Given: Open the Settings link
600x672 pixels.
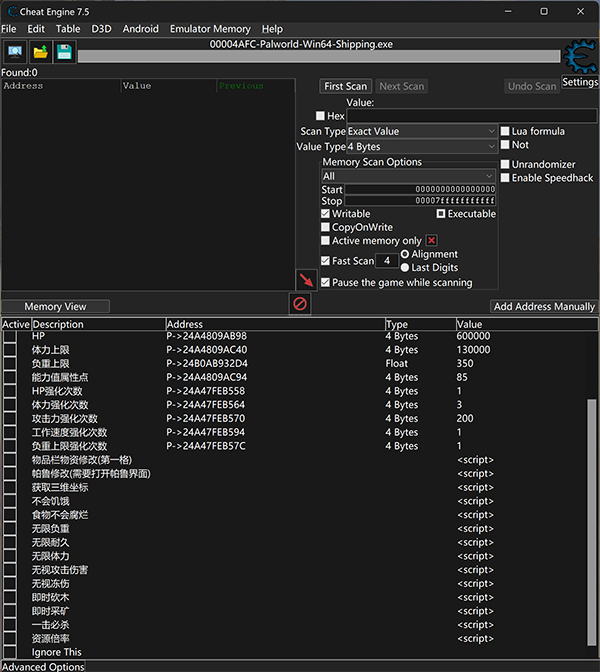Looking at the screenshot, I should tap(580, 82).
